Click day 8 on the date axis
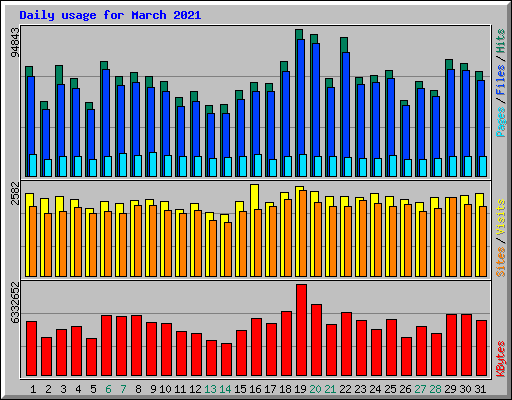This screenshot has height=400, width=512. [138, 389]
